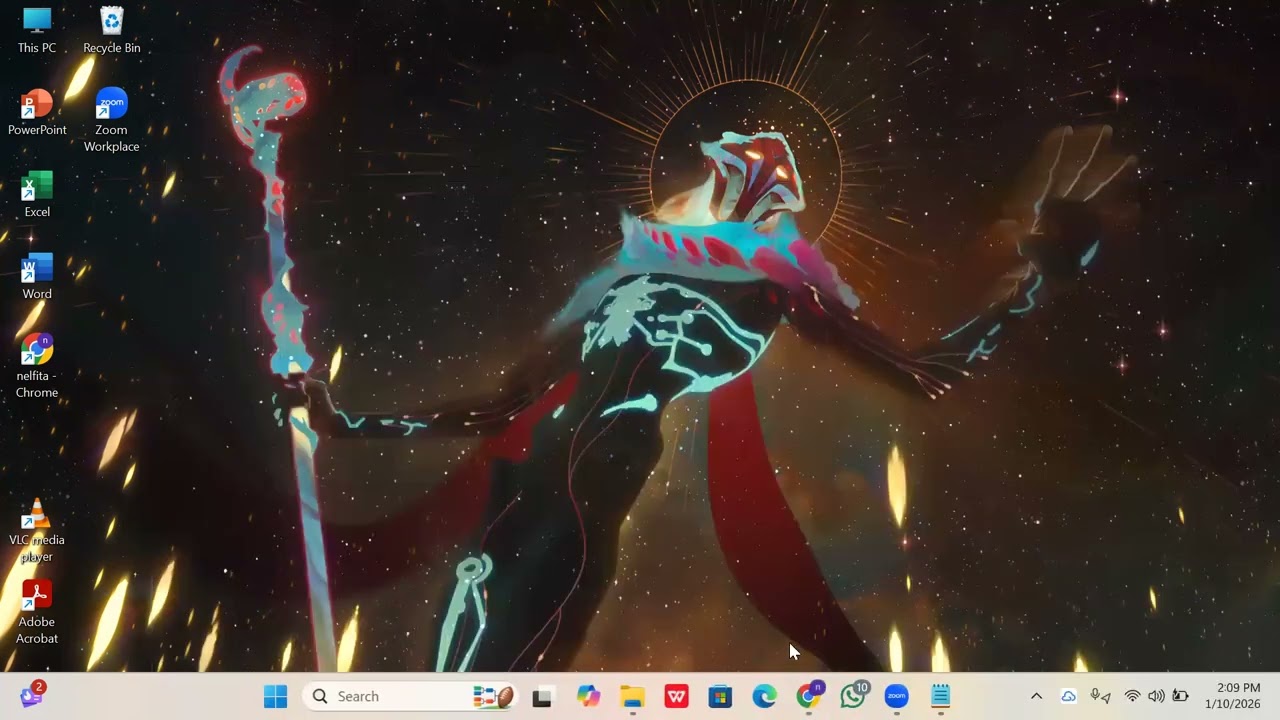Image resolution: width=1280 pixels, height=720 pixels.
Task: Open WPS Office from the taskbar
Action: pyautogui.click(x=677, y=697)
